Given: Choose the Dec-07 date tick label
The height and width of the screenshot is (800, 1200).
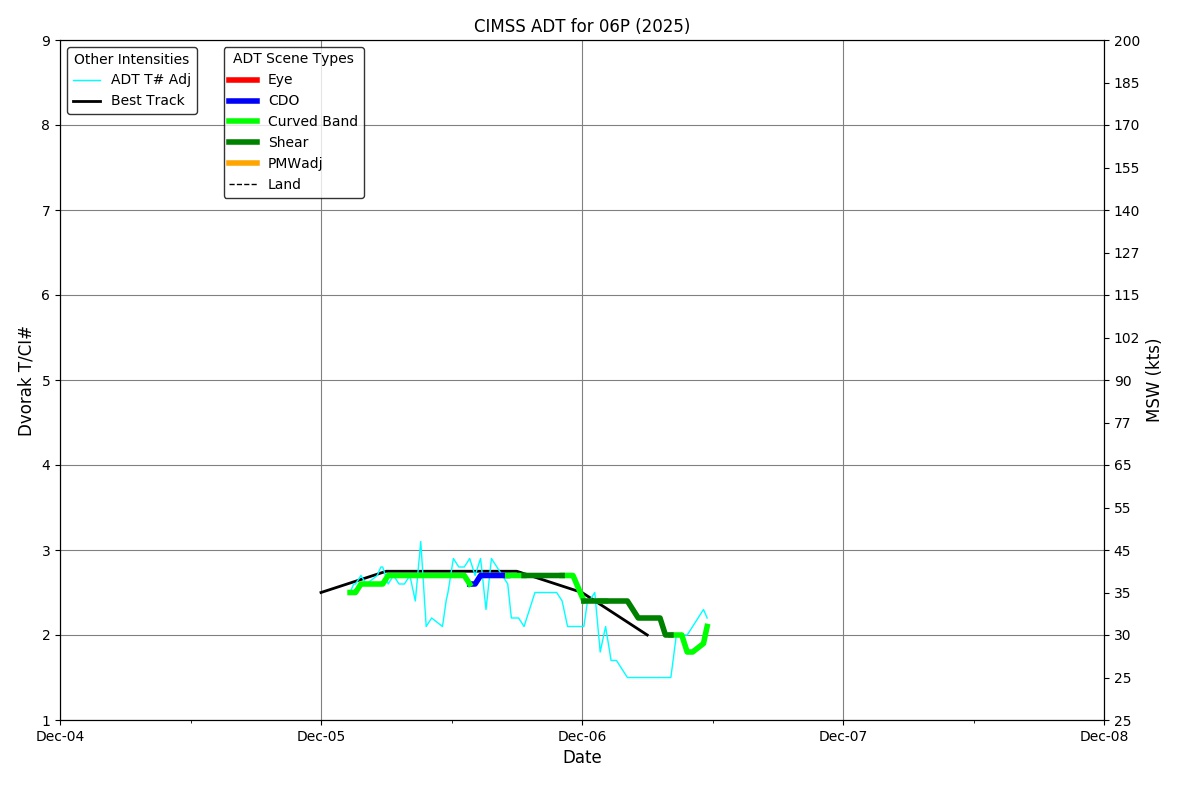Looking at the screenshot, I should [843, 737].
